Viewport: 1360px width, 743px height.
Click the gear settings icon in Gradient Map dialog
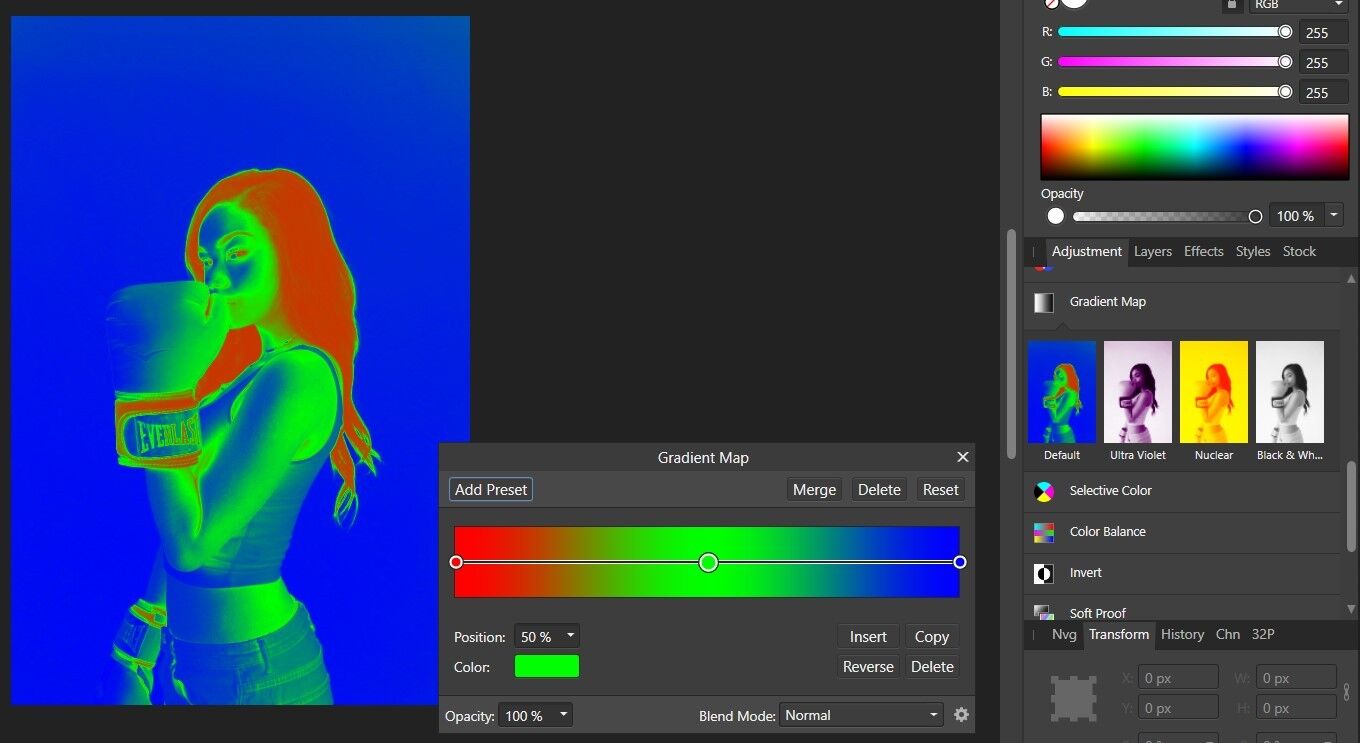pos(961,714)
